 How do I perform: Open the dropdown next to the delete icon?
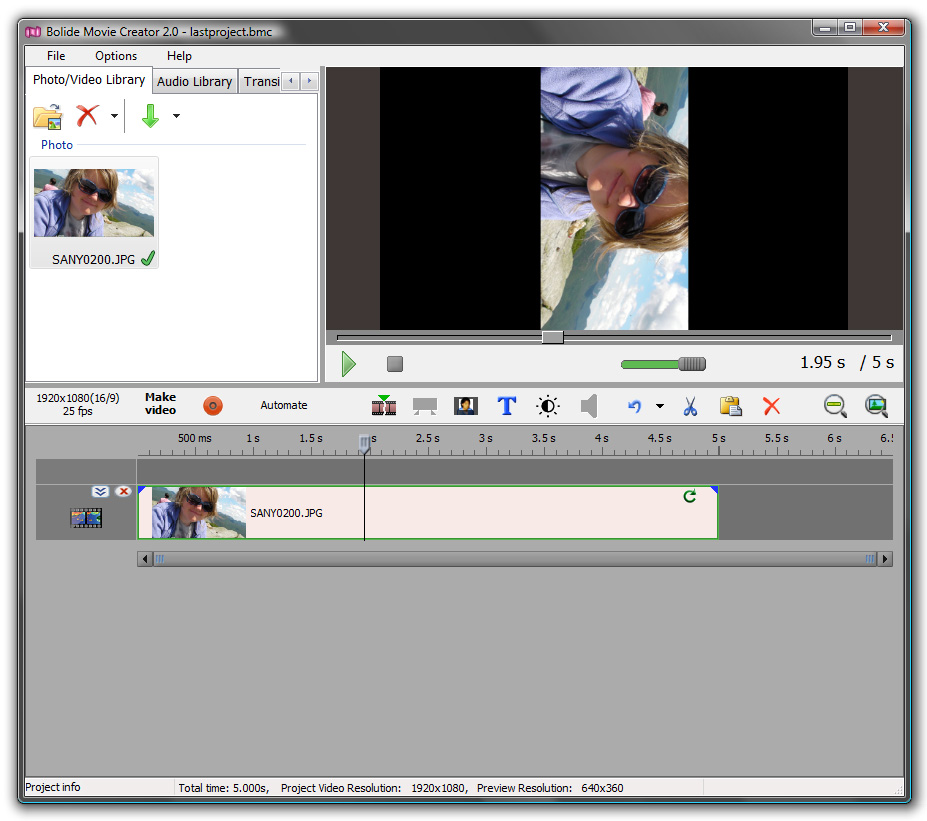point(113,115)
